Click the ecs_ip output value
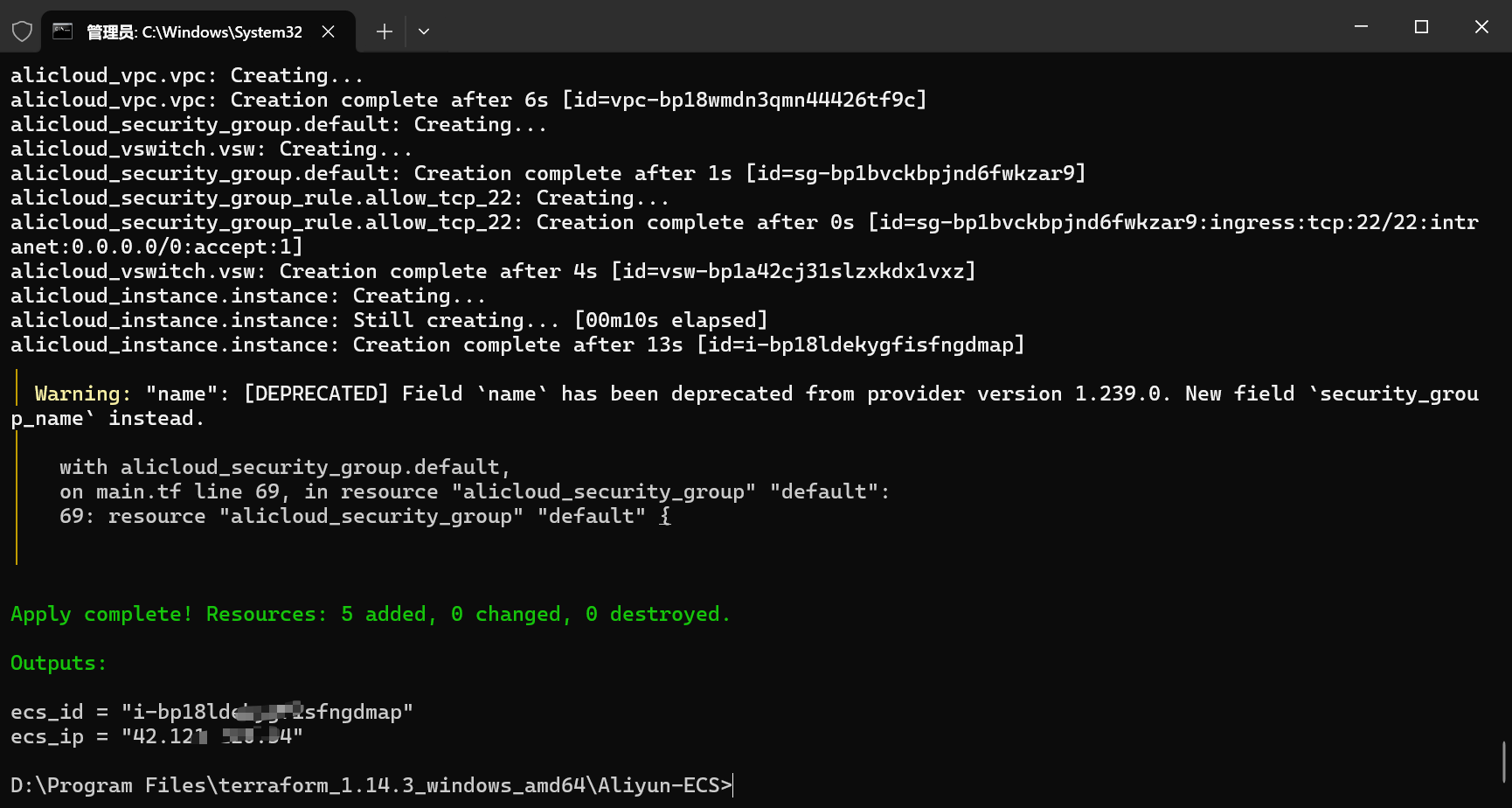Screen dimensions: 1512x808 pyautogui.click(x=212, y=736)
